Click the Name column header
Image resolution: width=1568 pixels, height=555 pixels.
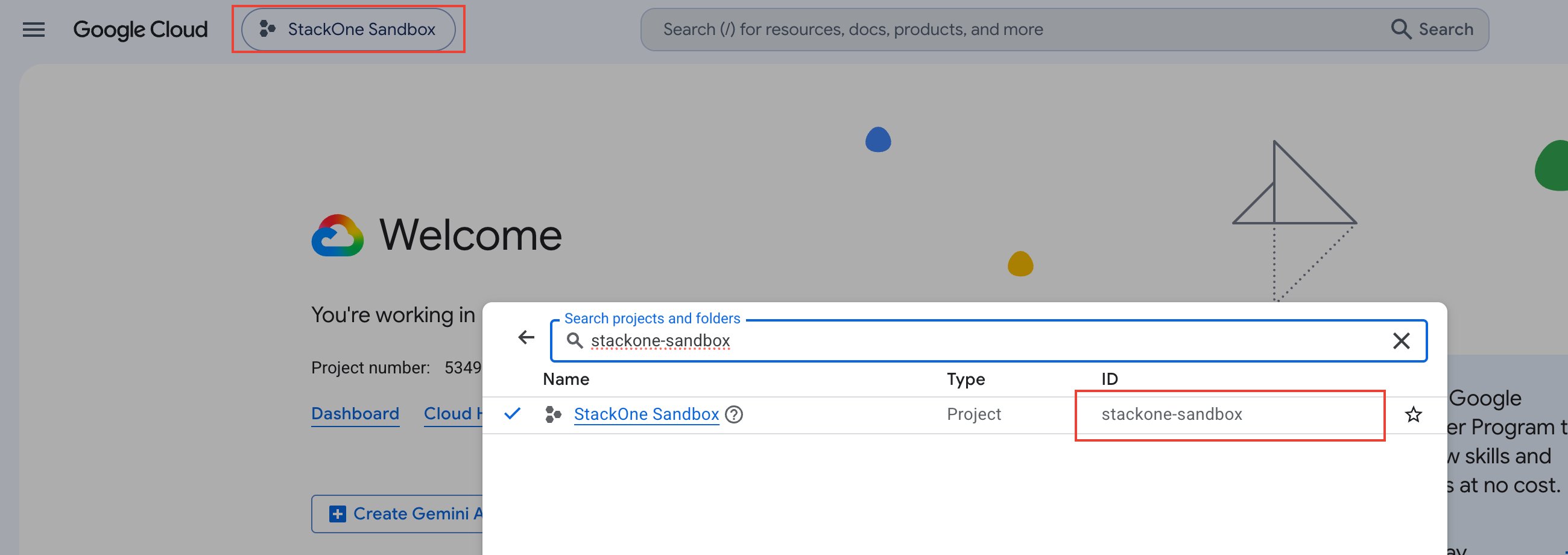[x=566, y=379]
